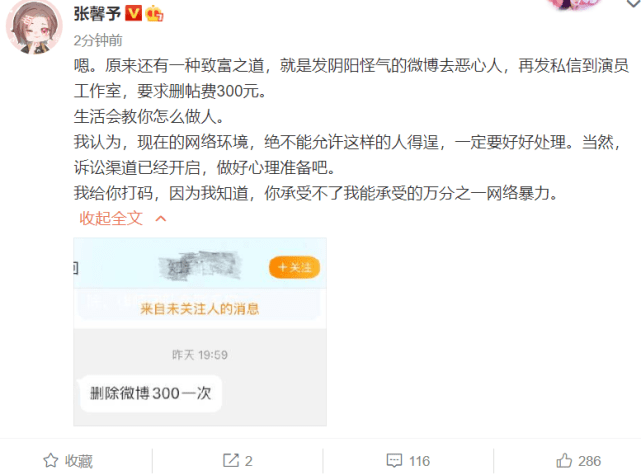Click the like count 286
Viewport: 641px width, 475px height.
point(589,461)
